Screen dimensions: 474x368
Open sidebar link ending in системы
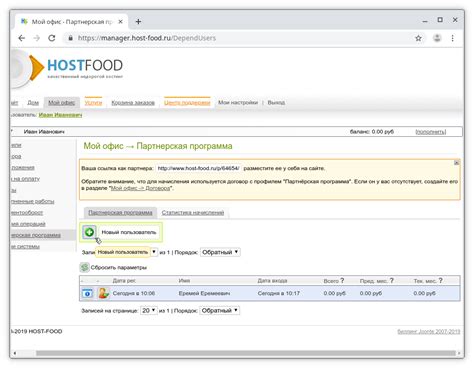[x=25, y=246]
